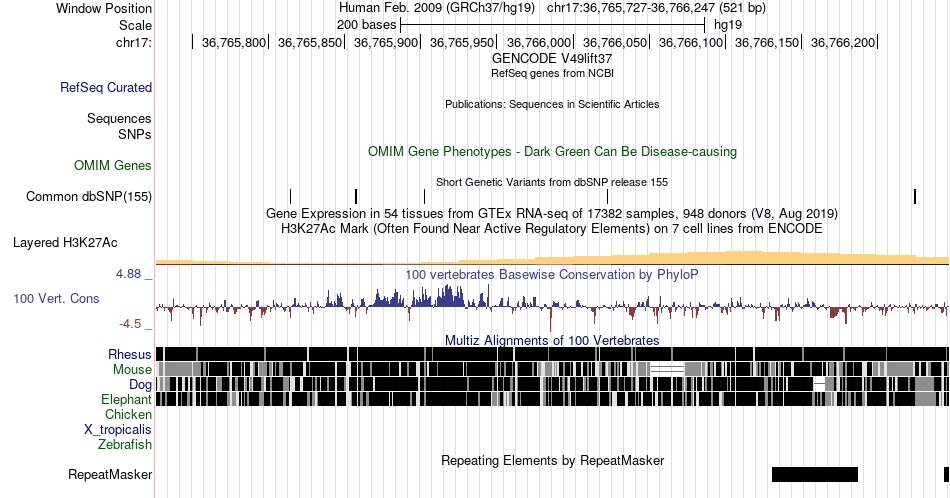Click Repeating Elements by RepeatMasker title
Screen dimensions: 950x498
pyautogui.click(x=552, y=460)
